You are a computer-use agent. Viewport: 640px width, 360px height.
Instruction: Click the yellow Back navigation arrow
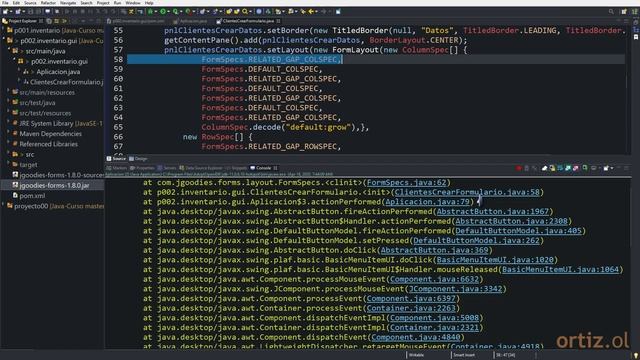coord(311,11)
